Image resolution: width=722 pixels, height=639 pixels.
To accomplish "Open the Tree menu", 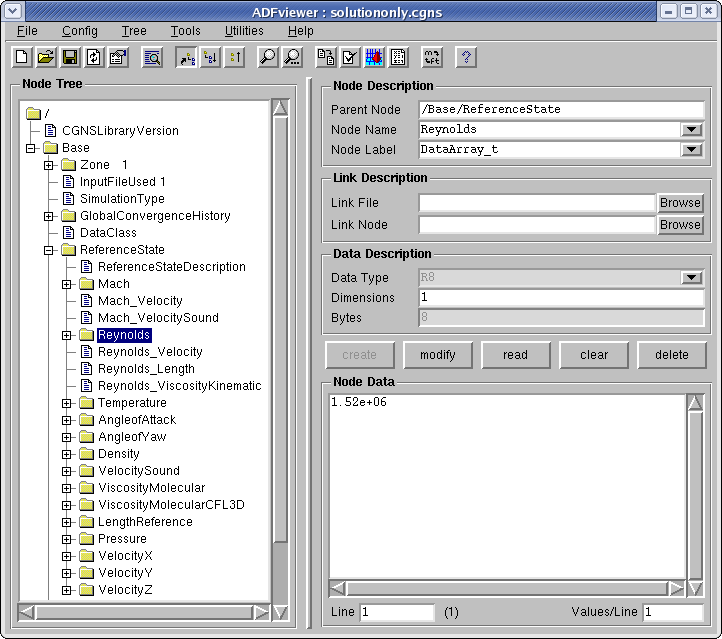I will point(134,31).
